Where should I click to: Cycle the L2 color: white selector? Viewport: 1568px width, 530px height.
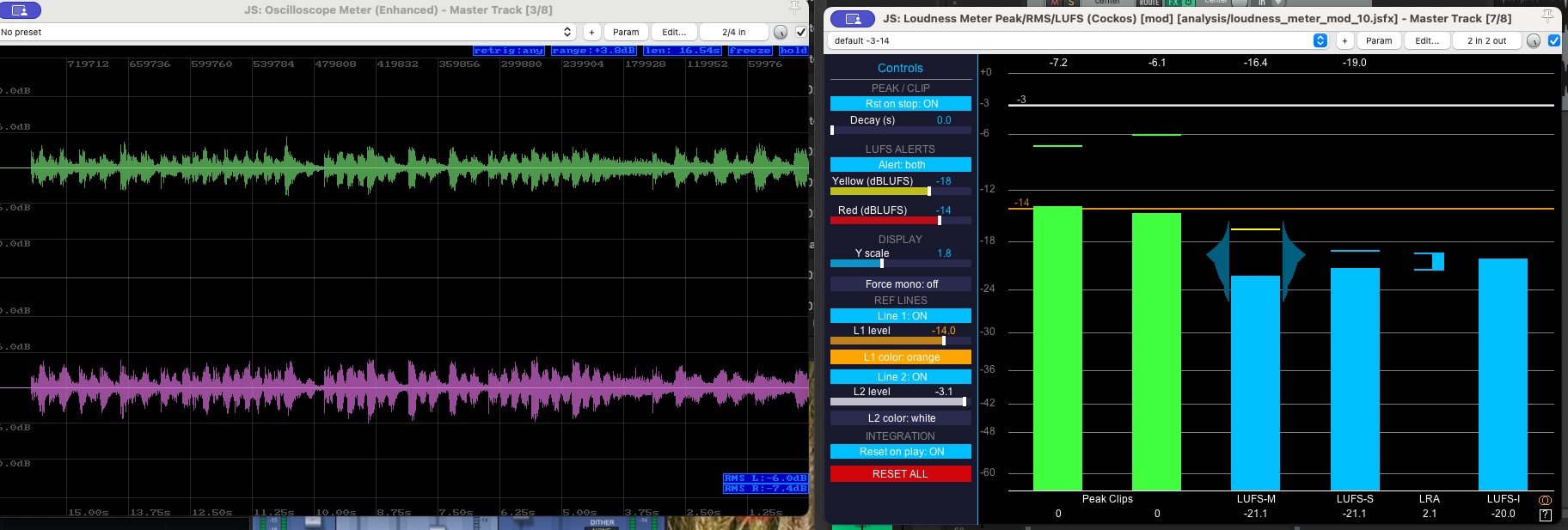(x=901, y=418)
